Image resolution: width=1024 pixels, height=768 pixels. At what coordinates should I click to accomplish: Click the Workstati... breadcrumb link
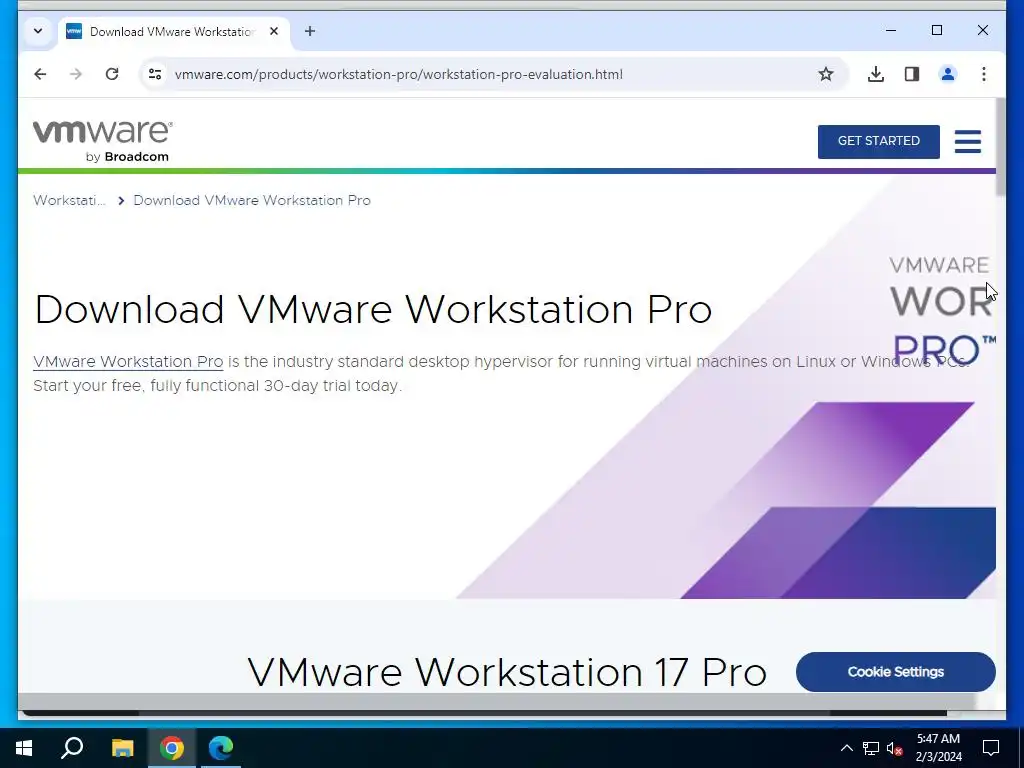point(69,200)
